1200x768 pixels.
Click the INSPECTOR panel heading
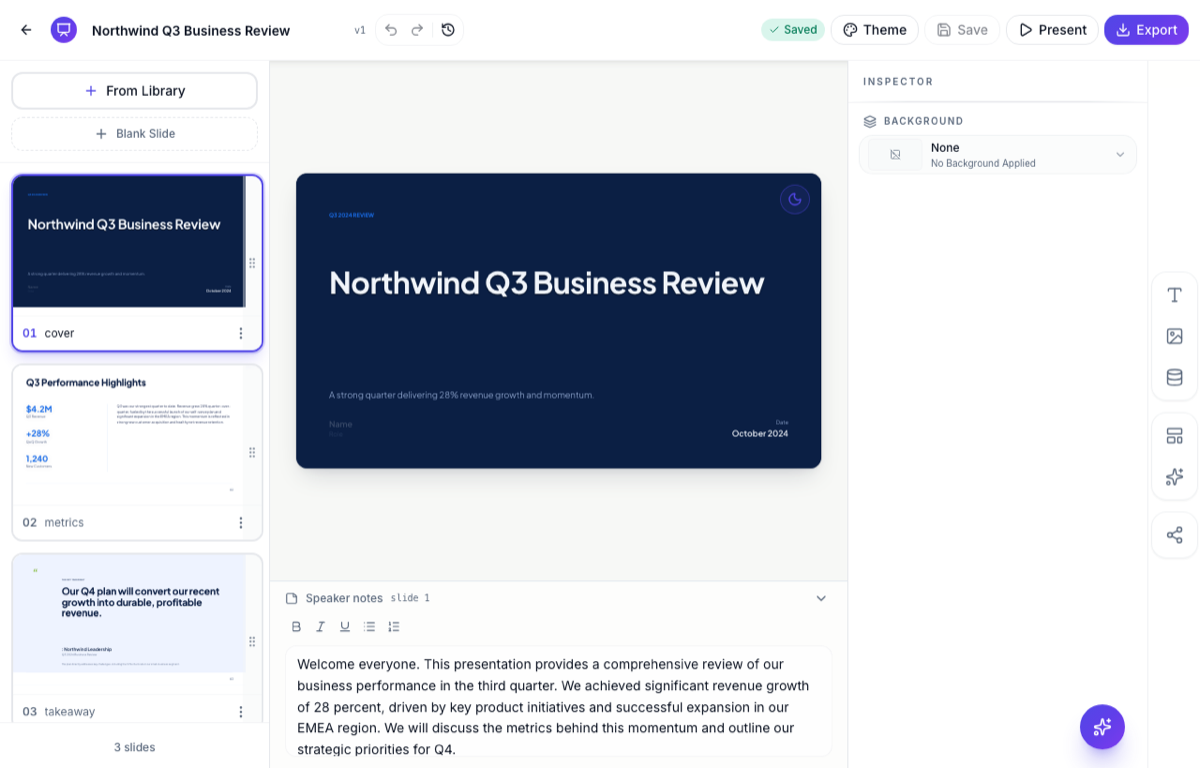898,82
